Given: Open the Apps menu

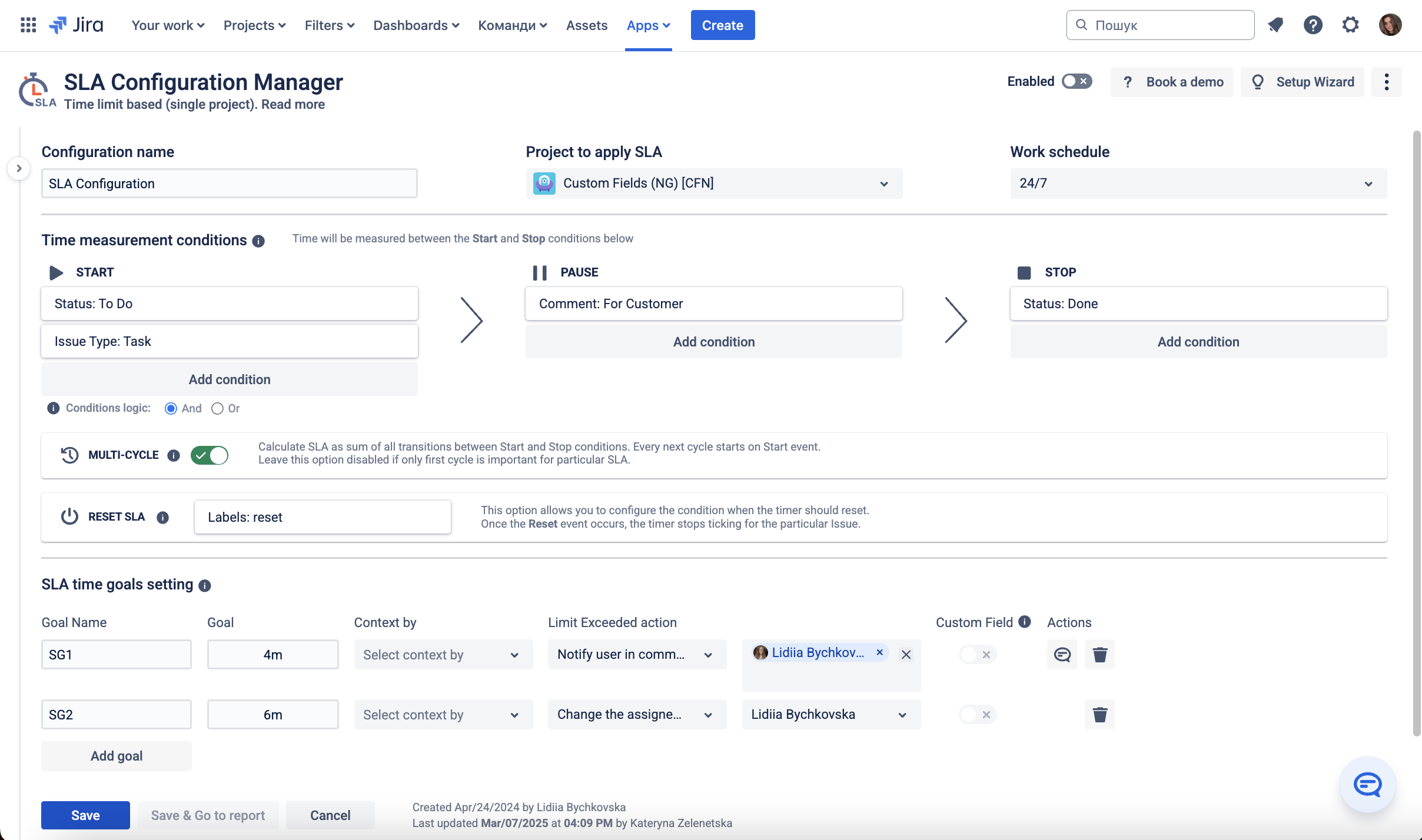Looking at the screenshot, I should [648, 25].
